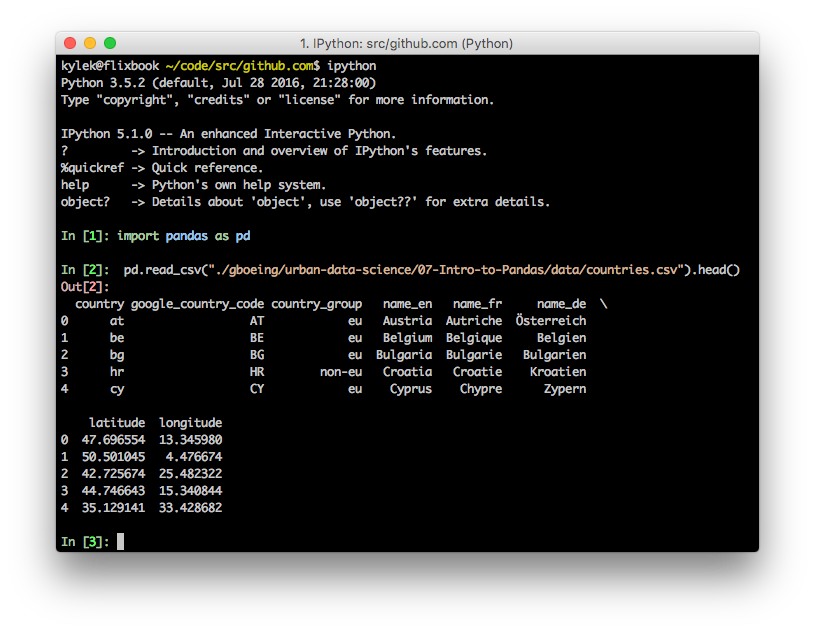This screenshot has width=815, height=632.
Task: Click 'kylek@flixbook' in the prompt
Action: tap(110, 66)
